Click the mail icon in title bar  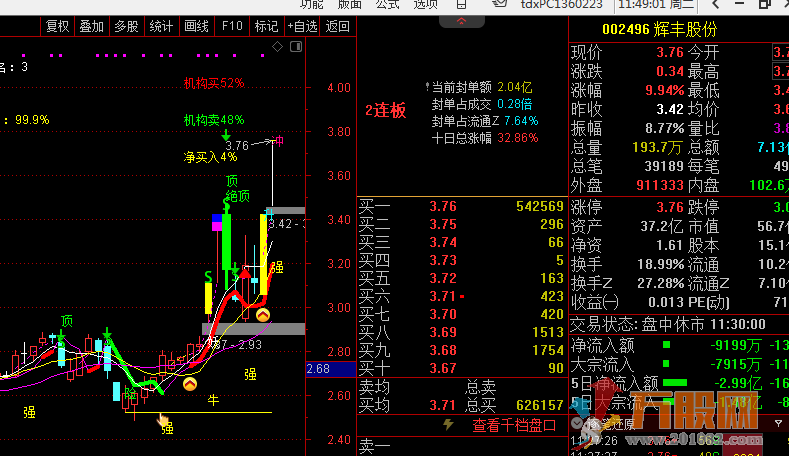point(501,4)
